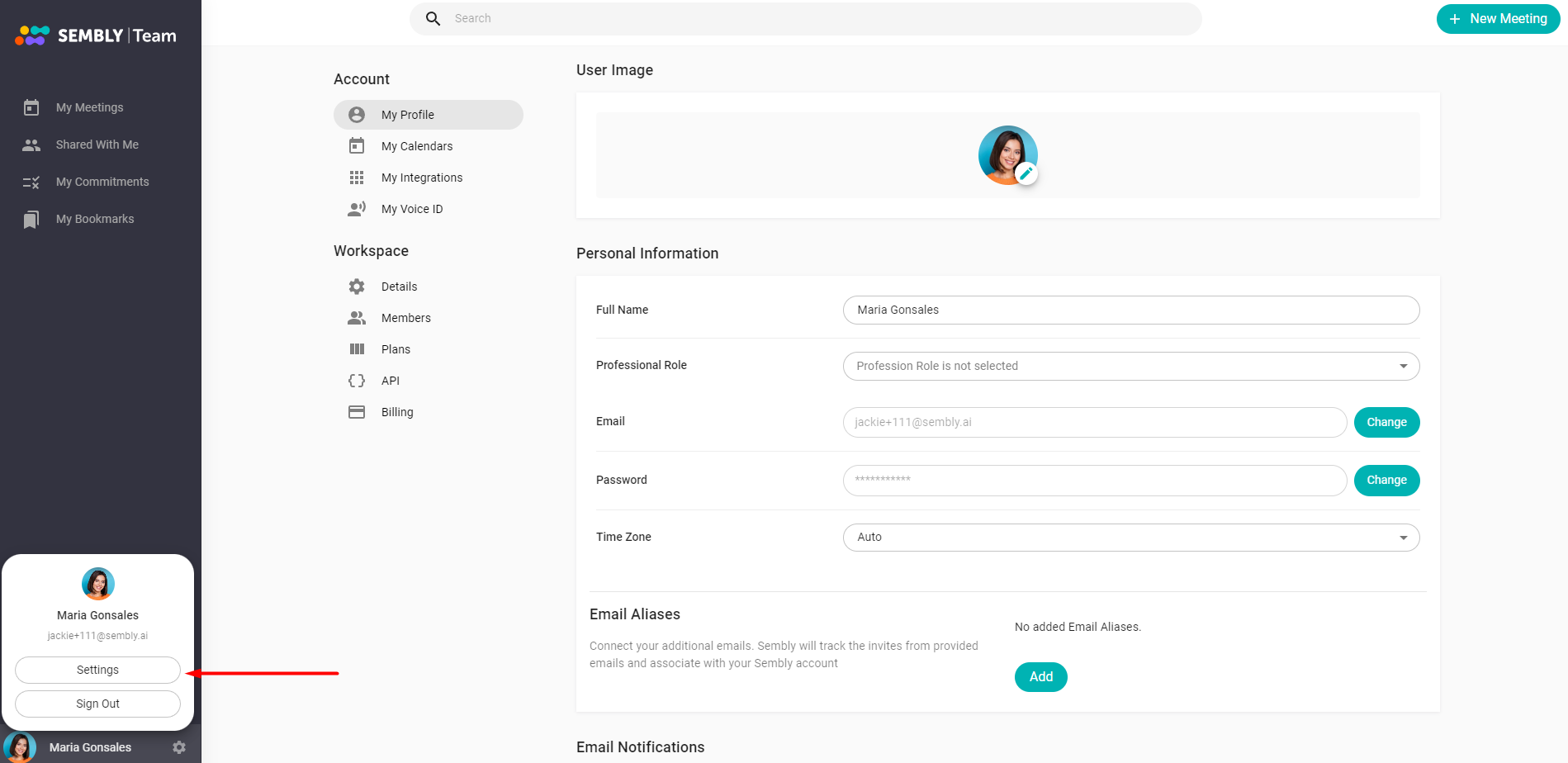Click the Billing card icon
Image resolution: width=1568 pixels, height=763 pixels.
pos(357,412)
